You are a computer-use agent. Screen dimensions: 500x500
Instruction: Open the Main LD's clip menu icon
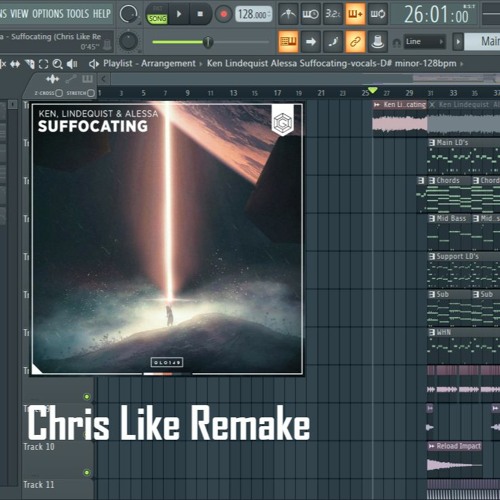pyautogui.click(x=432, y=143)
